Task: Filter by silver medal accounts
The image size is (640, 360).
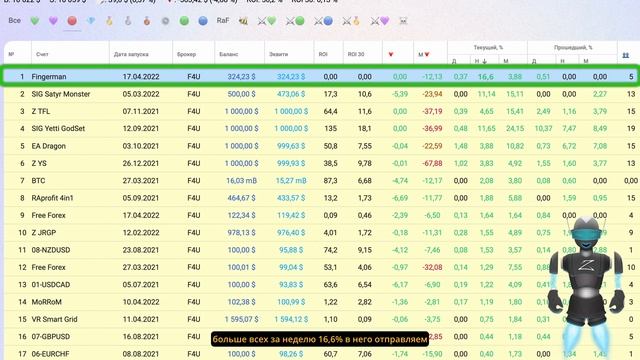Action: pyautogui.click(x=128, y=21)
